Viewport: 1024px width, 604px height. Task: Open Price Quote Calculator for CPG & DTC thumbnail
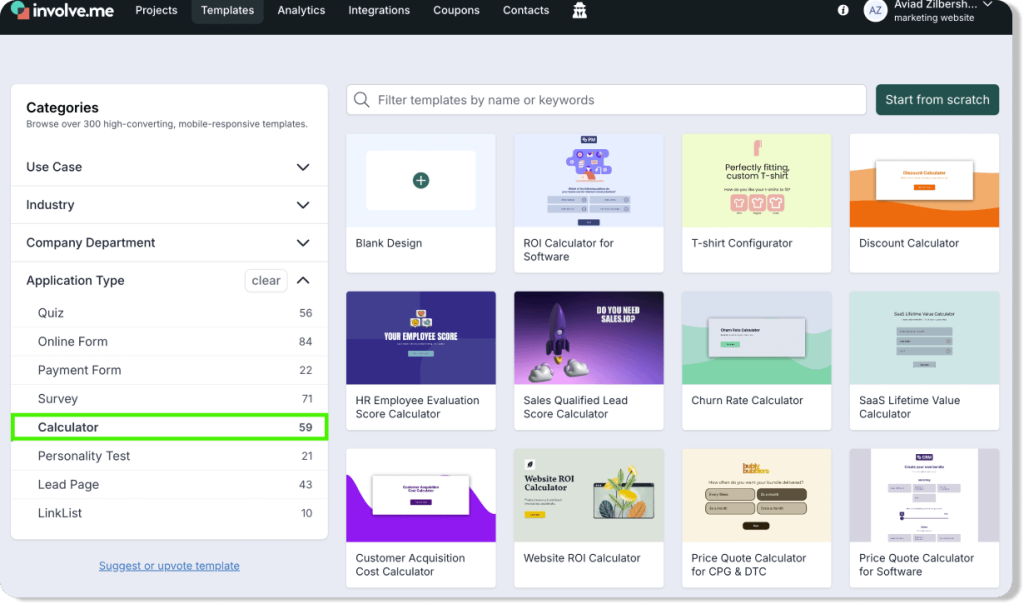[756, 496]
